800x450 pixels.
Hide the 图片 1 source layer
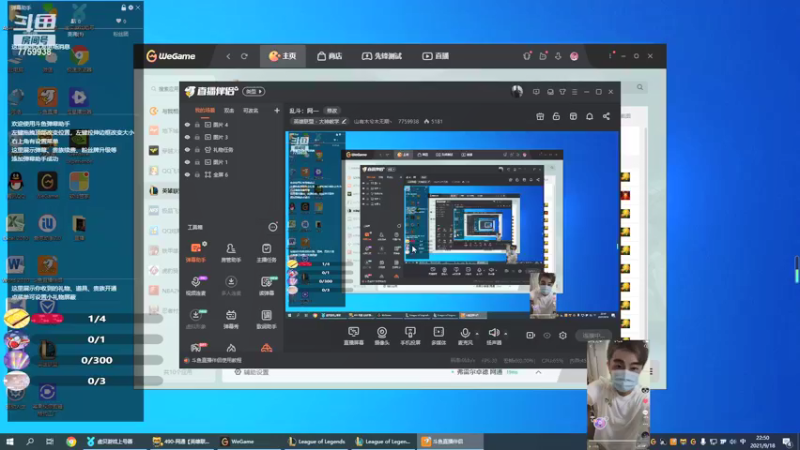tap(187, 162)
